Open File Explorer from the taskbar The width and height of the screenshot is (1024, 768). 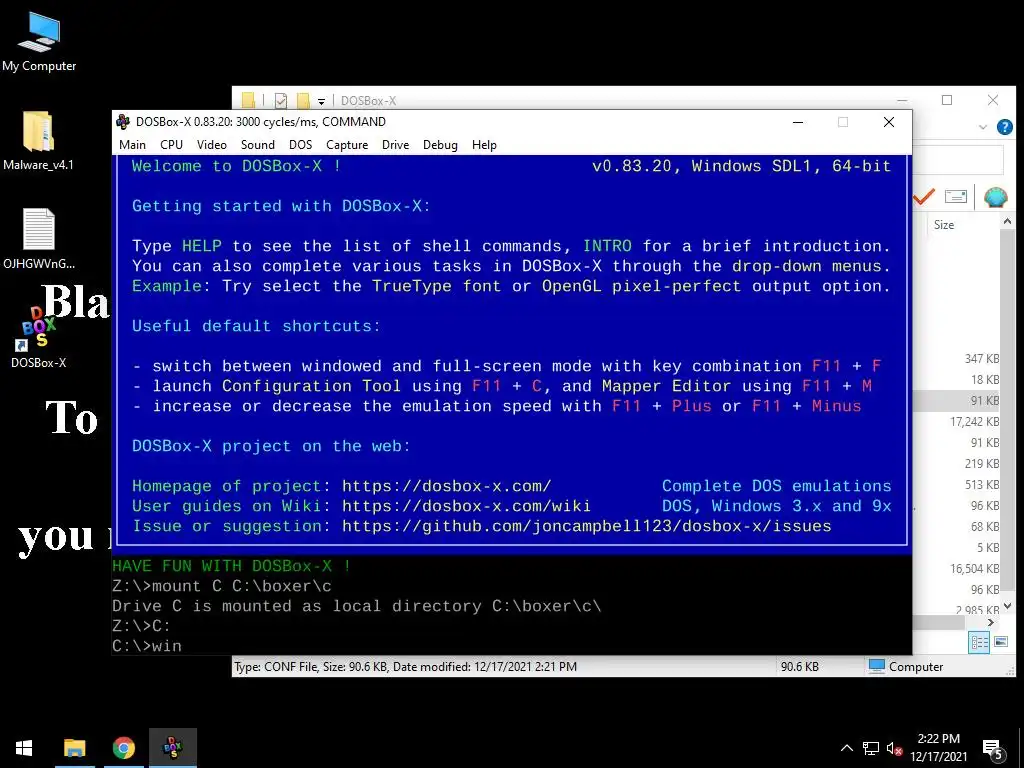[x=74, y=748]
